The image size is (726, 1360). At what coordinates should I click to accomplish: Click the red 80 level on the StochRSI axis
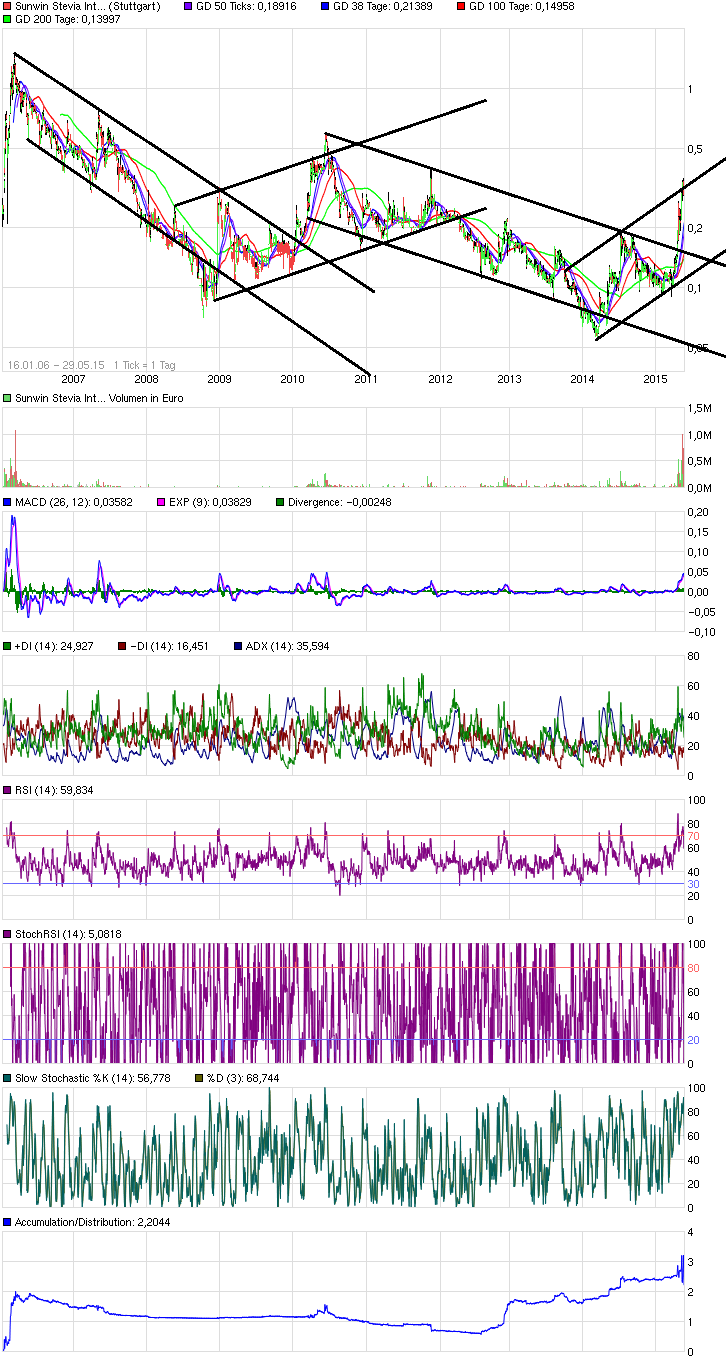[x=692, y=968]
